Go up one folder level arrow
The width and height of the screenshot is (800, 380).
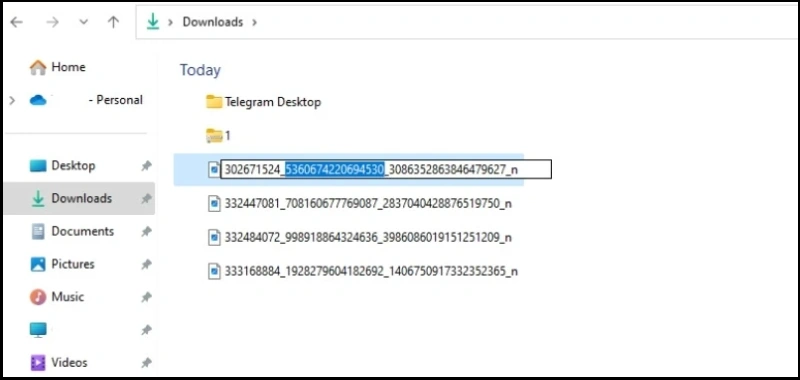[x=113, y=22]
